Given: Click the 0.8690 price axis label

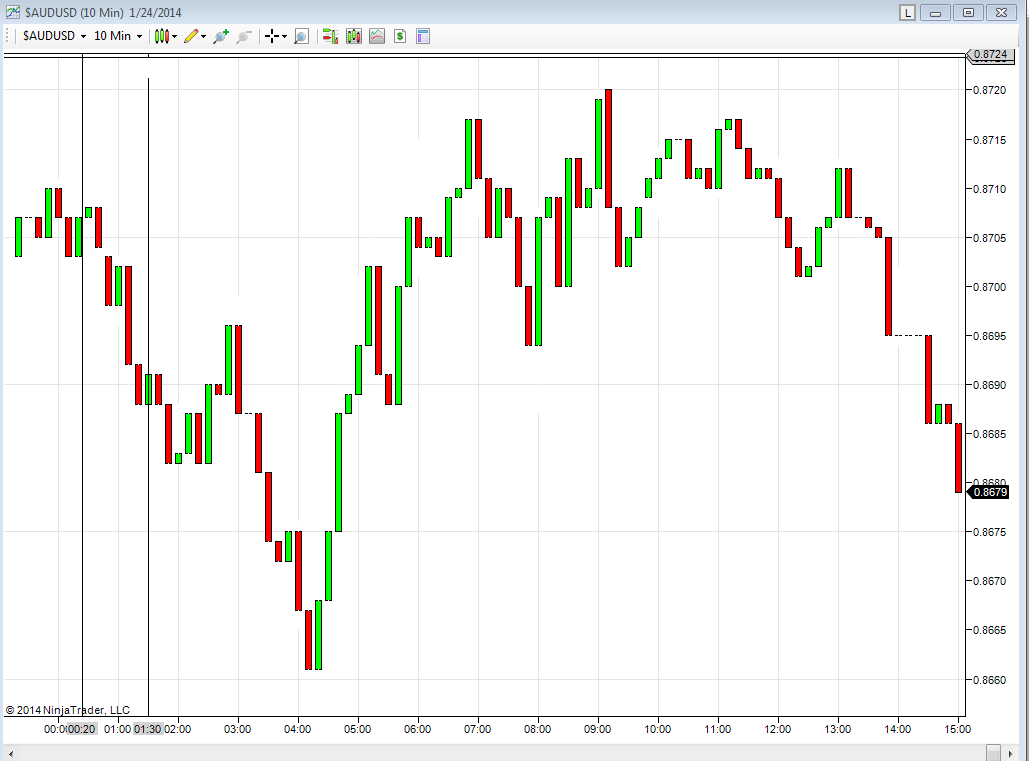Looking at the screenshot, I should click(990, 385).
